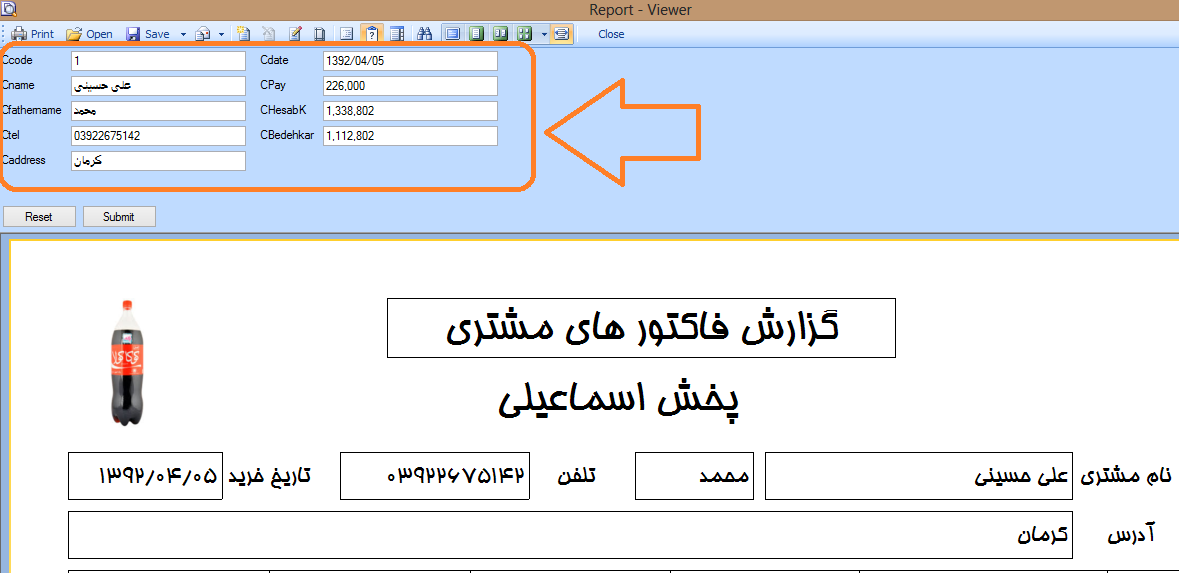The image size is (1179, 573).
Task: Click the Reset button
Action: coord(39,217)
